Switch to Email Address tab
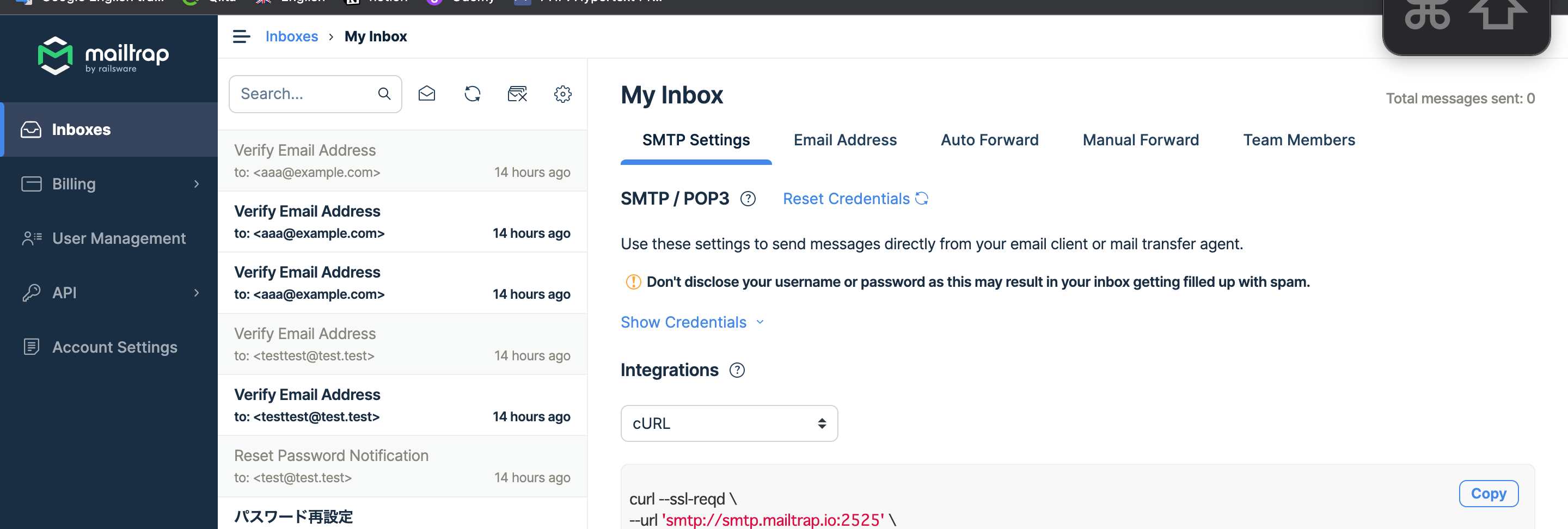1568x529 pixels. 845,140
